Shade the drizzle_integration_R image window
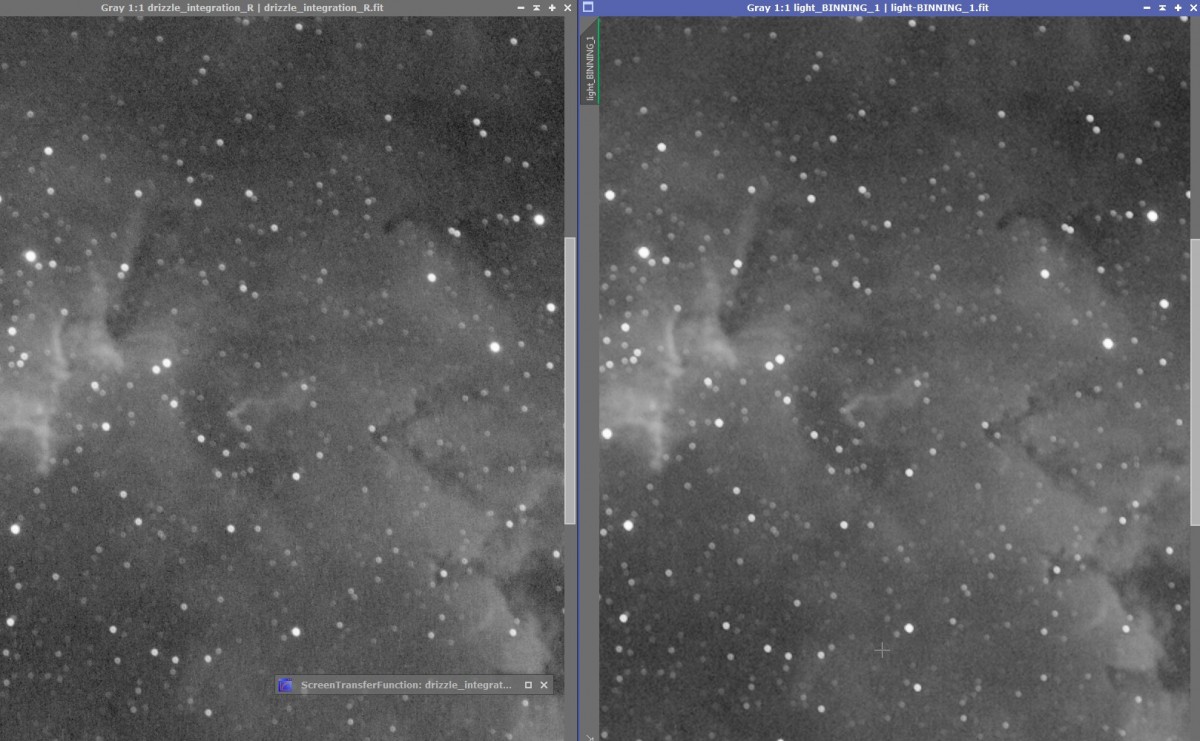The height and width of the screenshot is (741, 1200). pyautogui.click(x=537, y=7)
